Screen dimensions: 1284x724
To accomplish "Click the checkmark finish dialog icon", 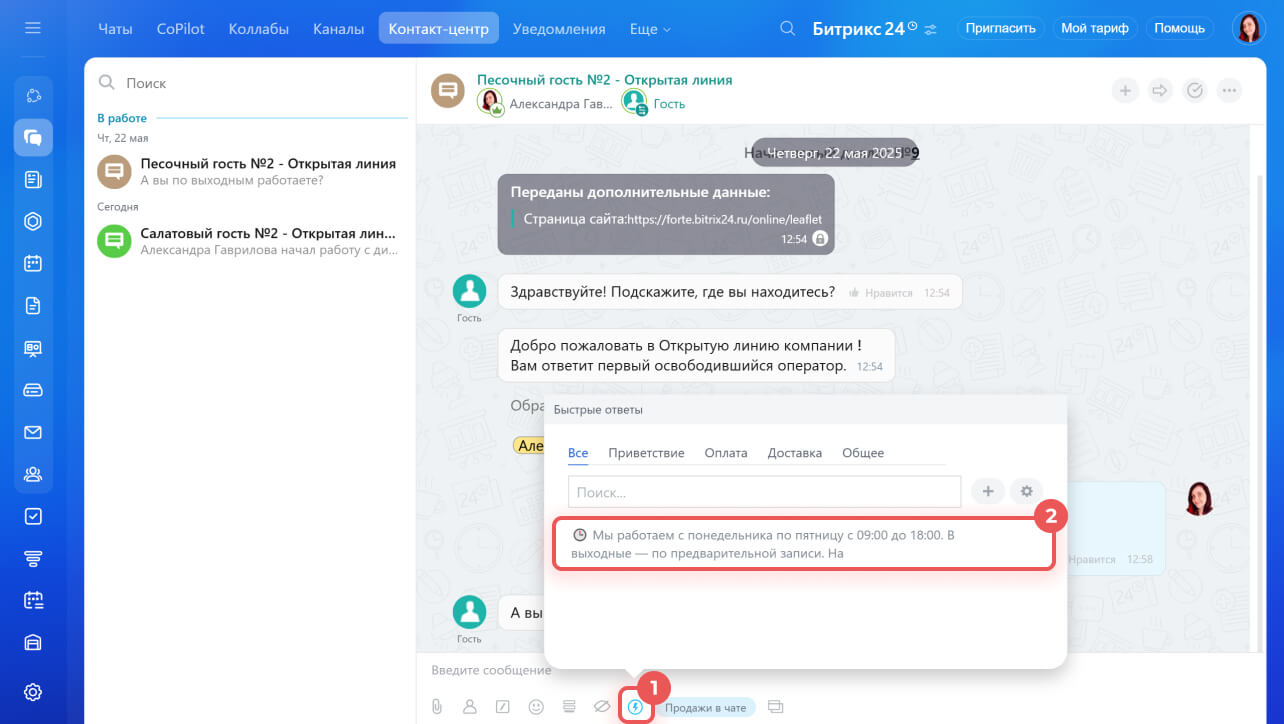I will tap(1195, 91).
